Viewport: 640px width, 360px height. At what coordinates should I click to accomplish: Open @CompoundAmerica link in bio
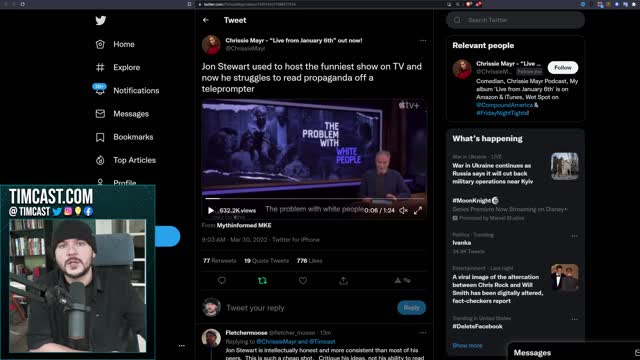[504, 105]
